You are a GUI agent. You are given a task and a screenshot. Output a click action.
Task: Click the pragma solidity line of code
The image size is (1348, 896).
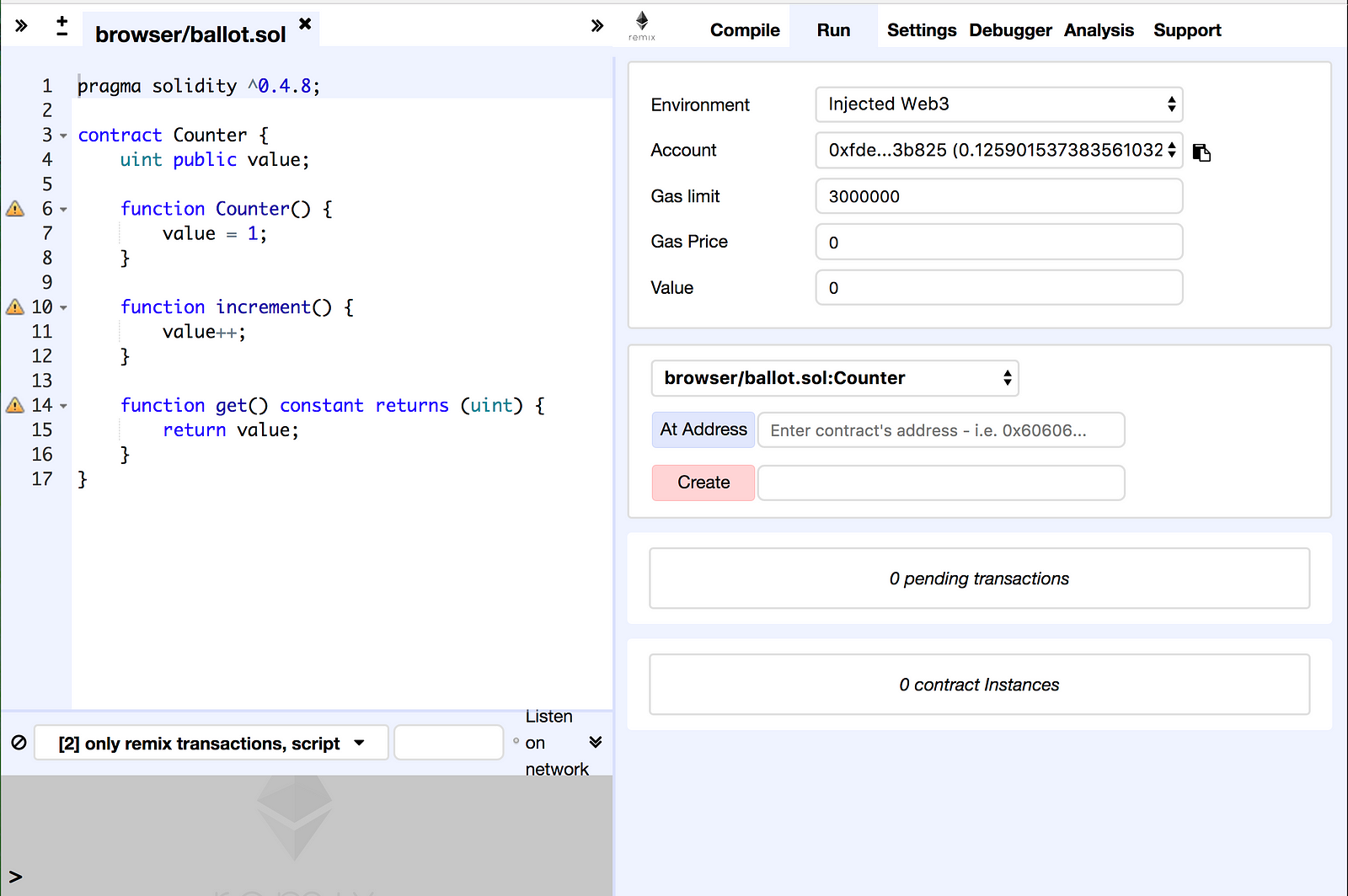pos(199,86)
